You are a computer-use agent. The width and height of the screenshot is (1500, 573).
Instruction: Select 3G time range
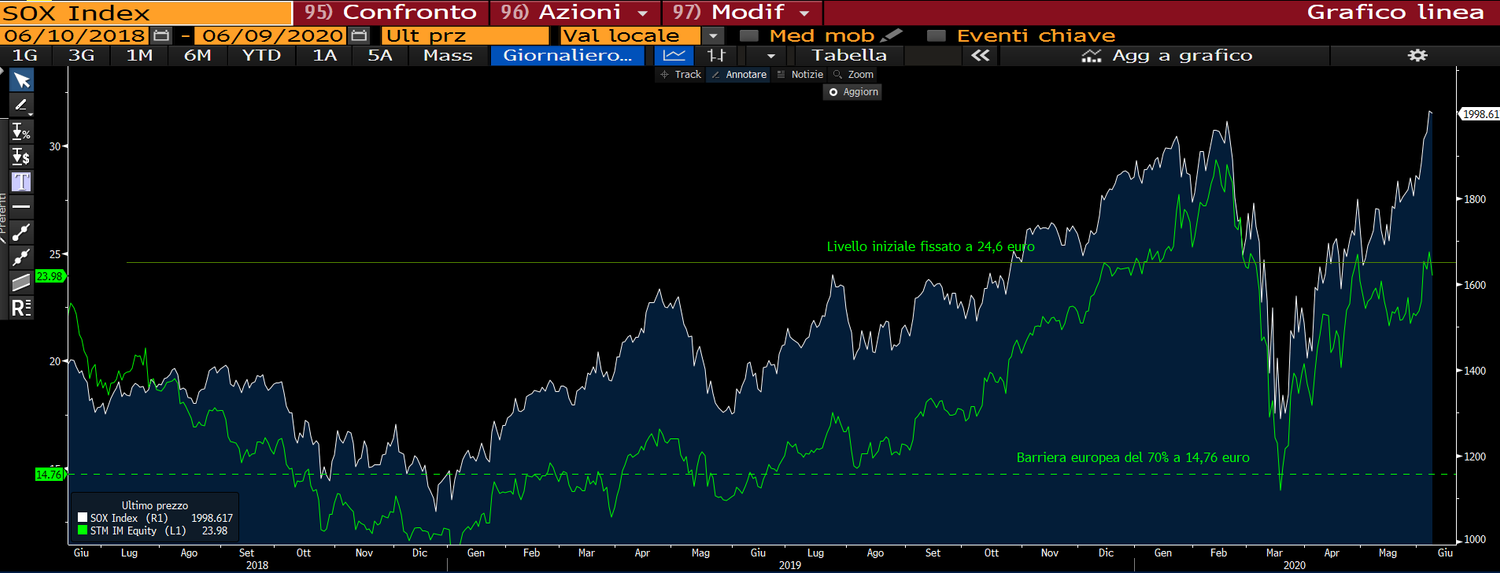(81, 55)
